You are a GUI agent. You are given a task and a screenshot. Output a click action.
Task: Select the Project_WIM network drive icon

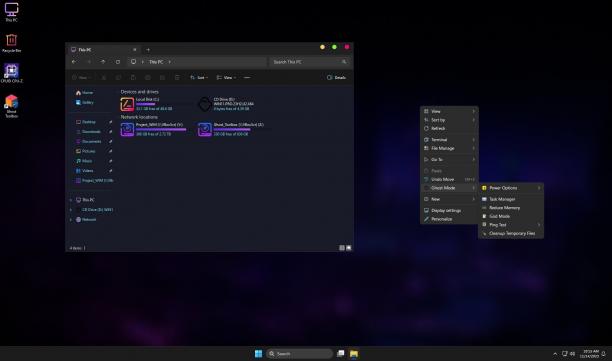[x=127, y=129]
